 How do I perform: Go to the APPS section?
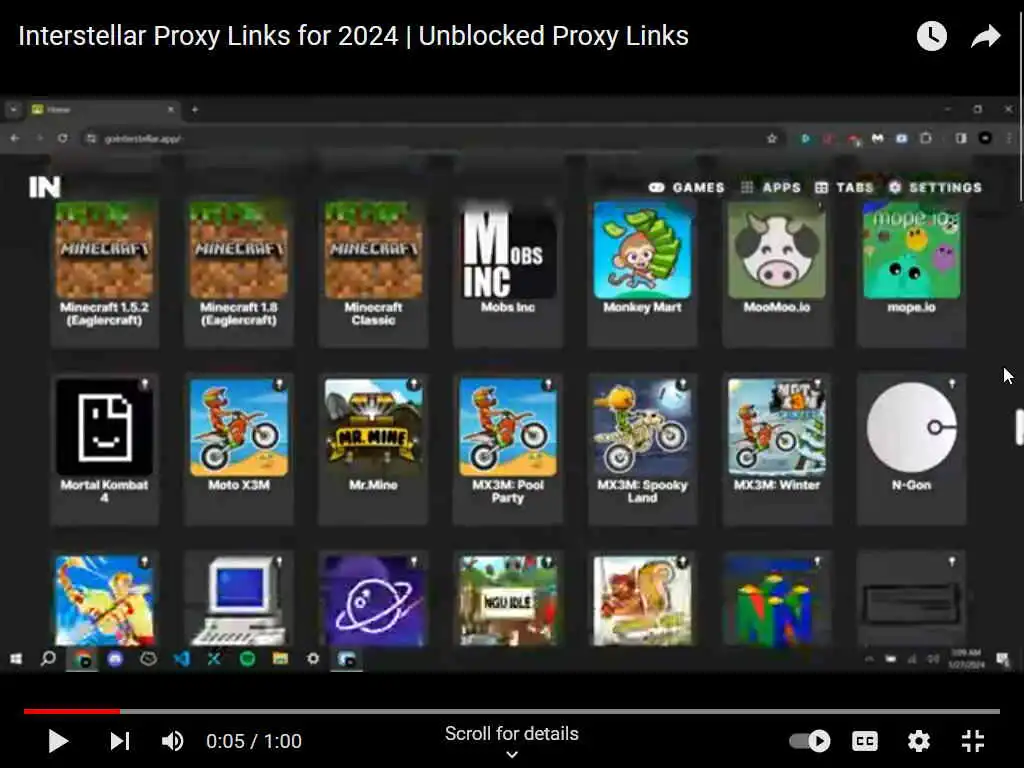click(x=771, y=187)
